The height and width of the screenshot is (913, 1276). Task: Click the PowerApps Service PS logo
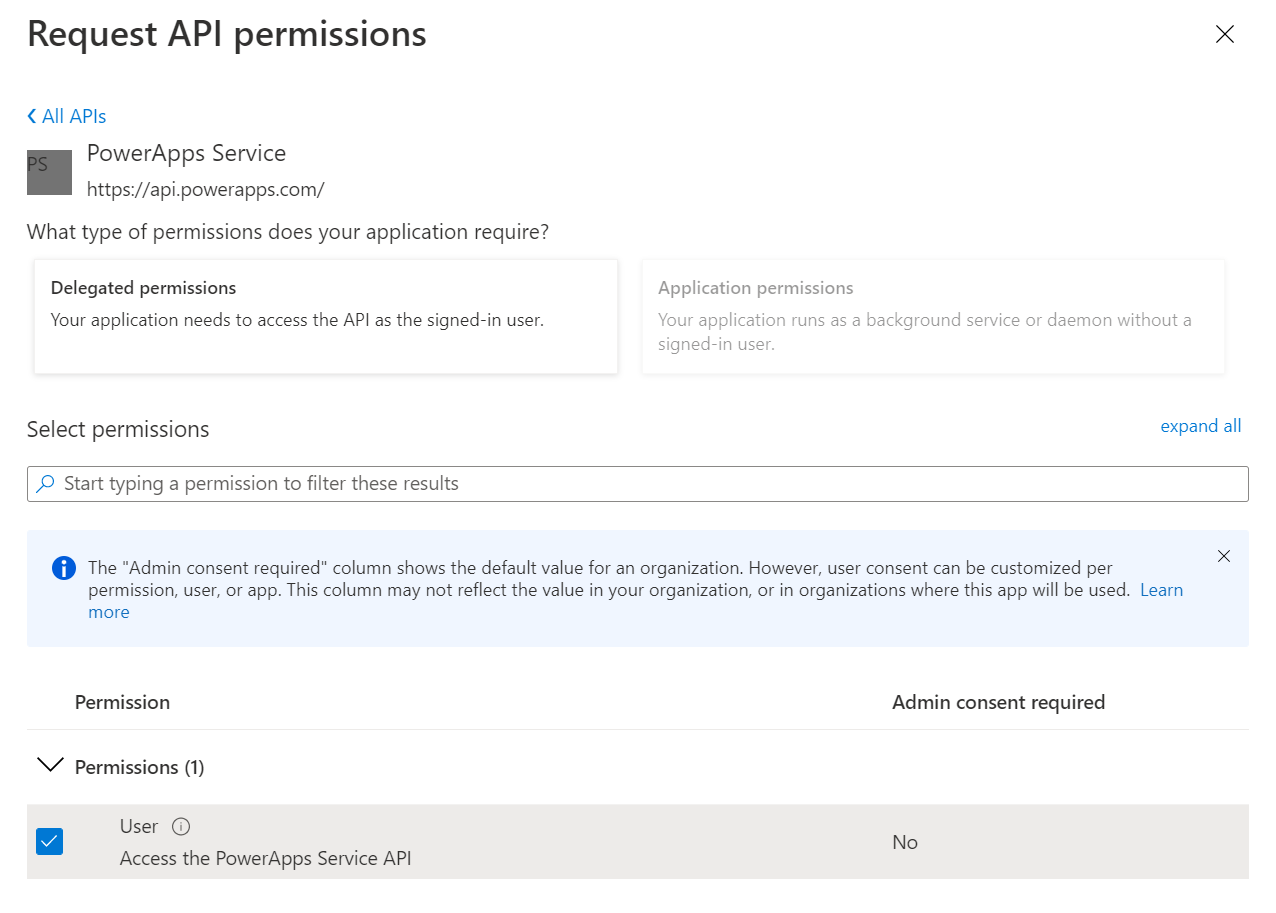(49, 172)
